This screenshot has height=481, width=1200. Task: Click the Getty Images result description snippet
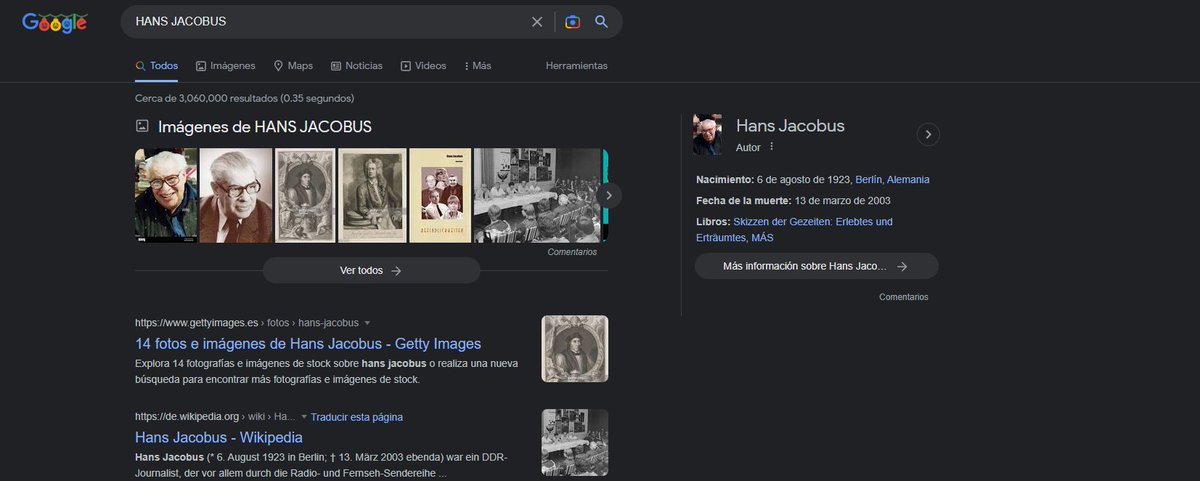pyautogui.click(x=327, y=371)
